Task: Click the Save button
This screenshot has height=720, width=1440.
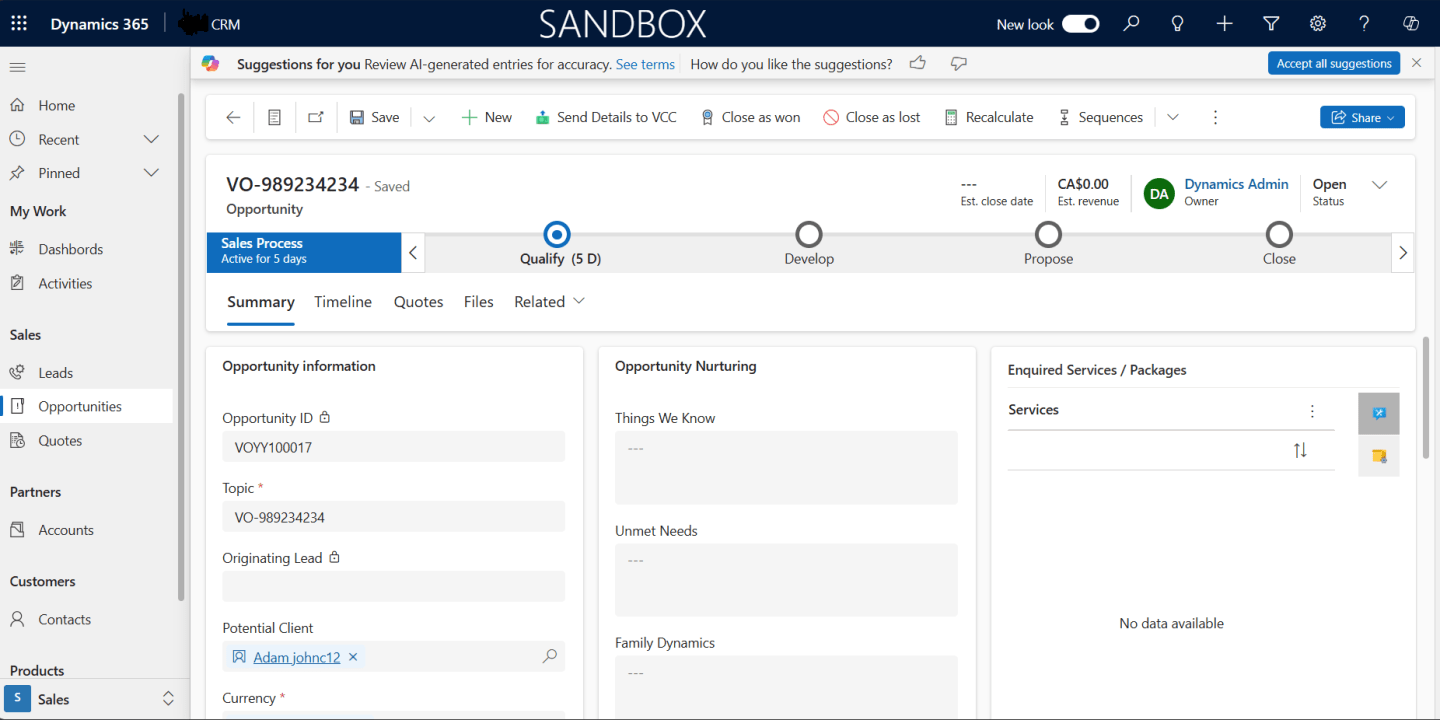Action: click(374, 117)
